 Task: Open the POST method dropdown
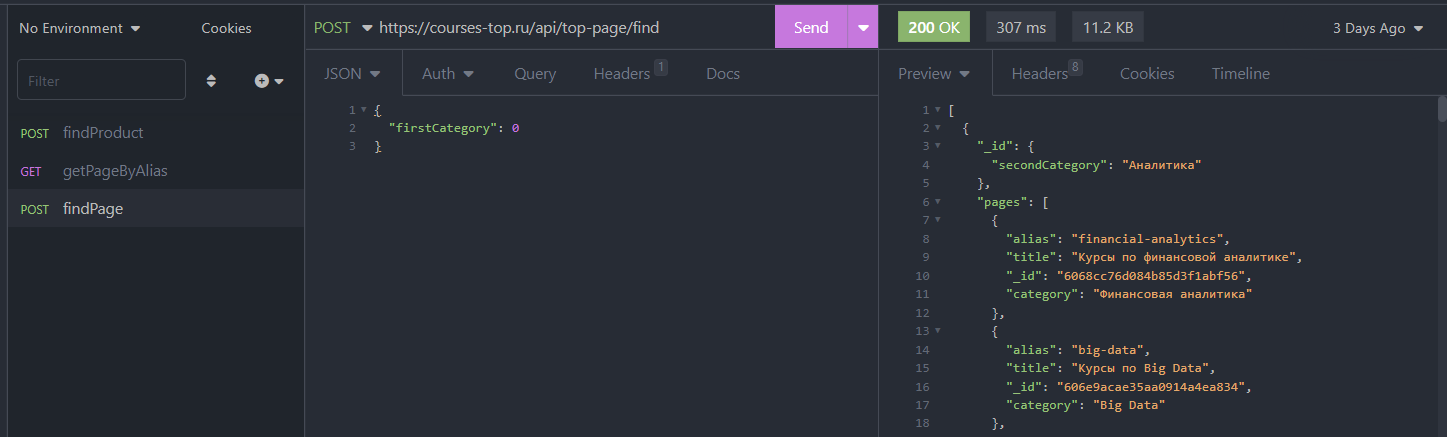[342, 28]
